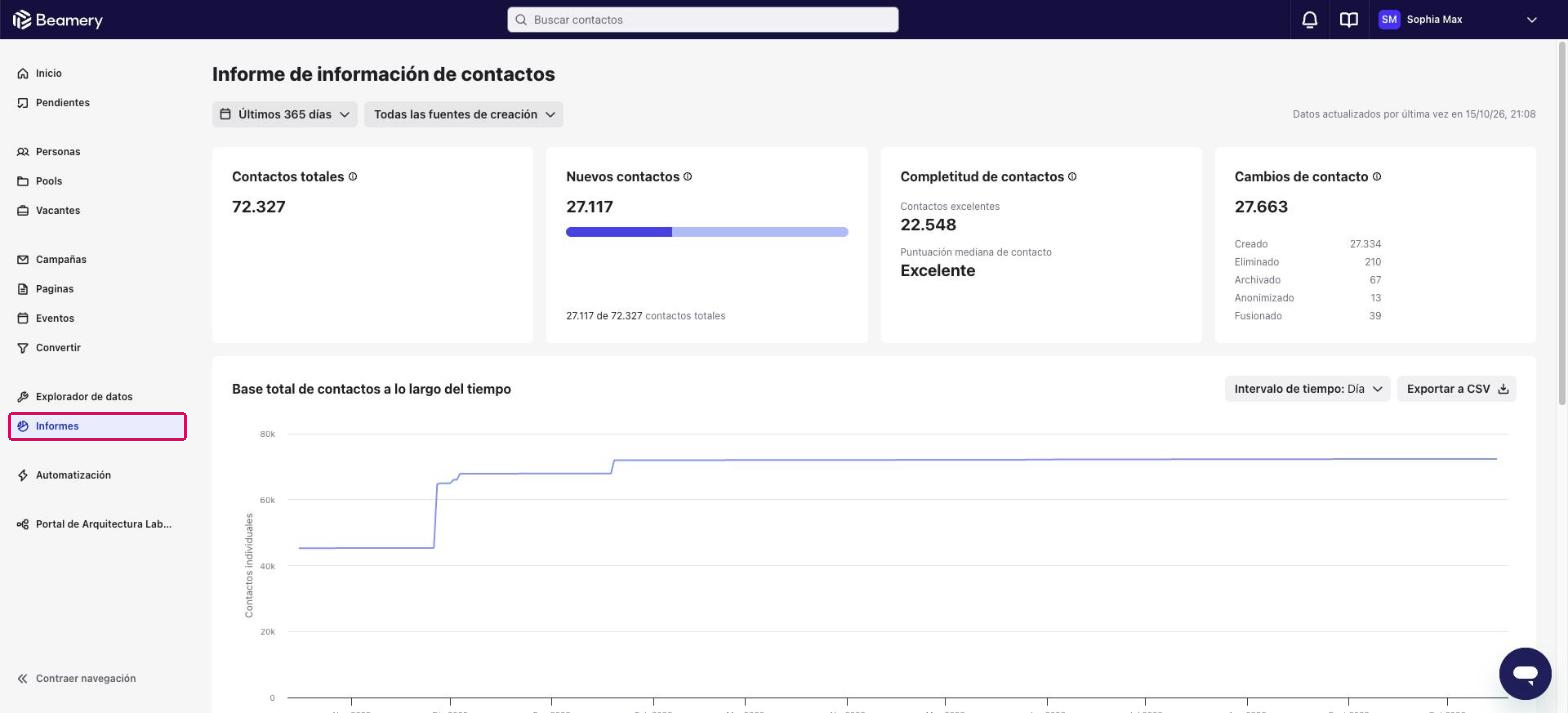Click the Contraer navegación double-chevron icon
This screenshot has height=713, width=1568.
click(23, 679)
